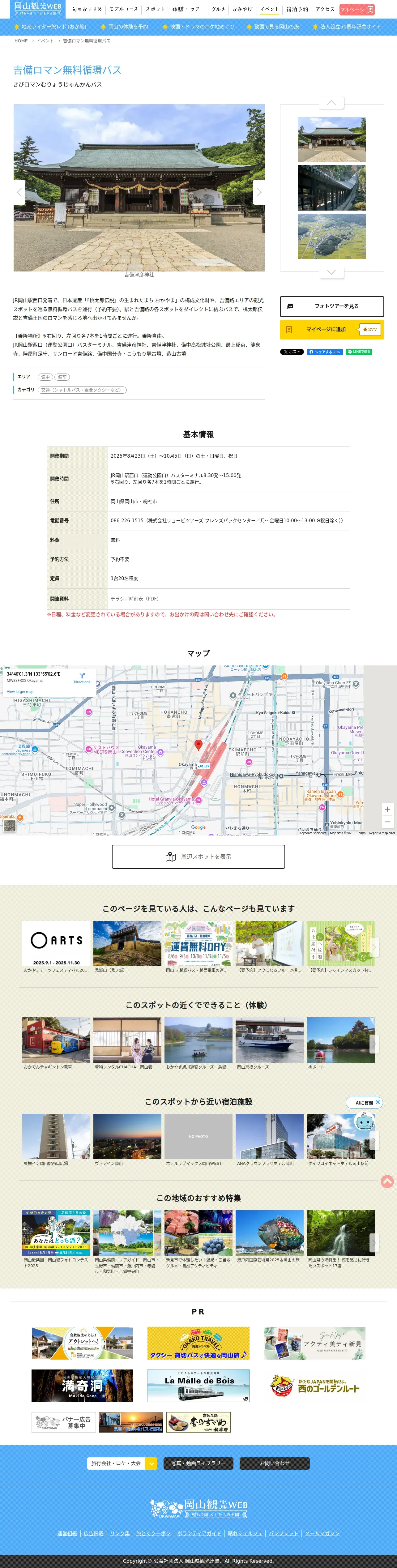397x1568 pixels.
Task: Move the thumbnail list up with the arrow
Action: (331, 103)
